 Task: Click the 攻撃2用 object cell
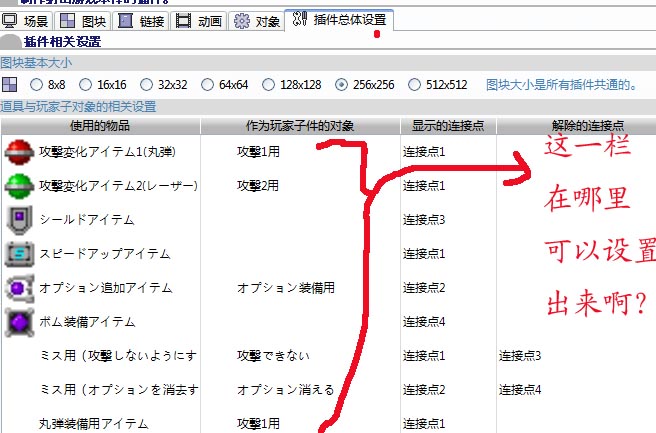tap(258, 186)
